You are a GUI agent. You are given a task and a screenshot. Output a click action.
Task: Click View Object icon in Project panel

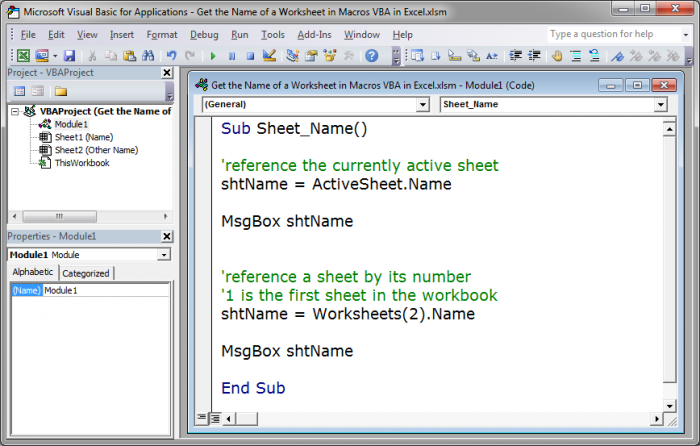pyautogui.click(x=38, y=92)
